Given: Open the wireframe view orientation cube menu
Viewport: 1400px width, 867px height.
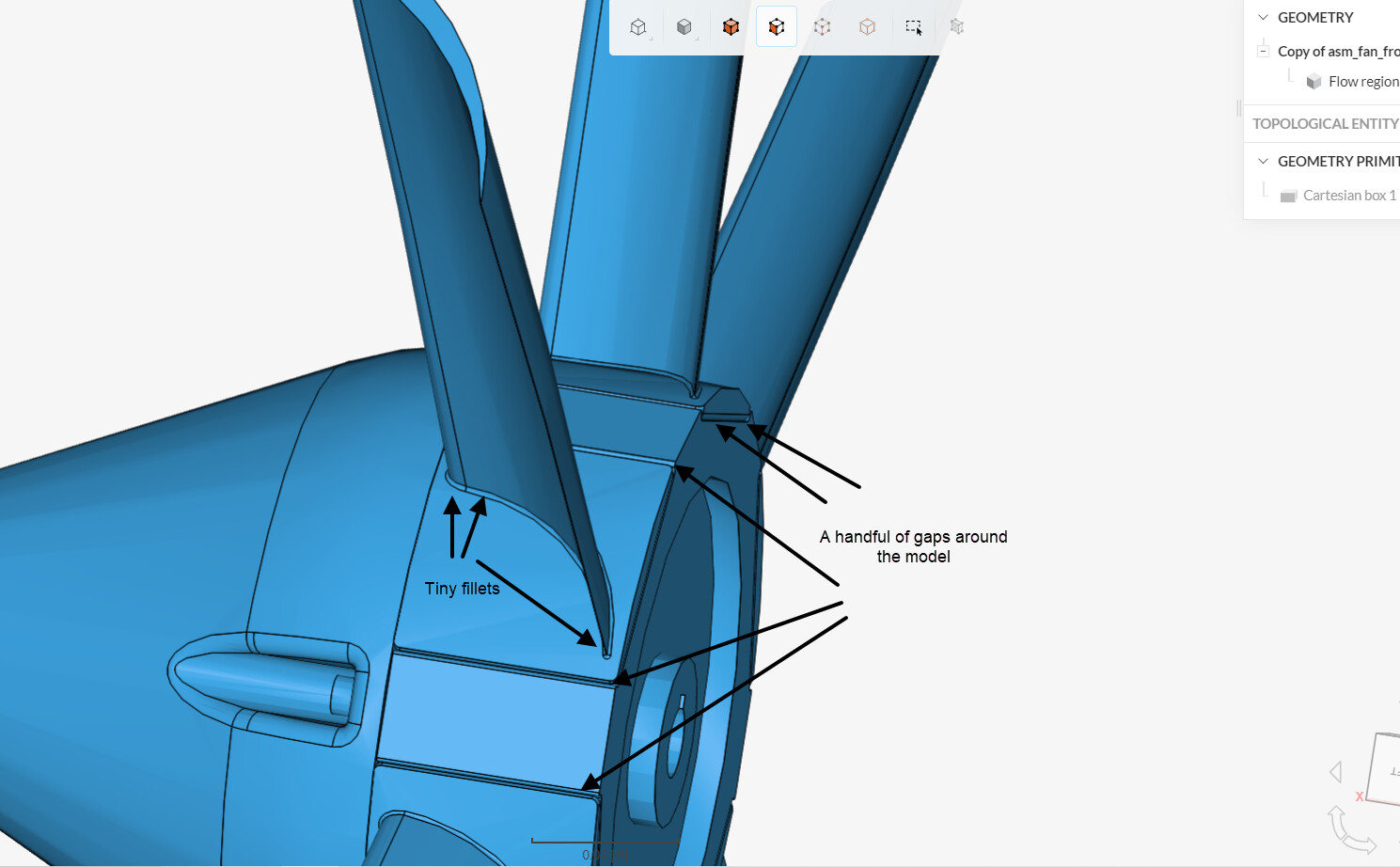Looking at the screenshot, I should click(x=638, y=27).
